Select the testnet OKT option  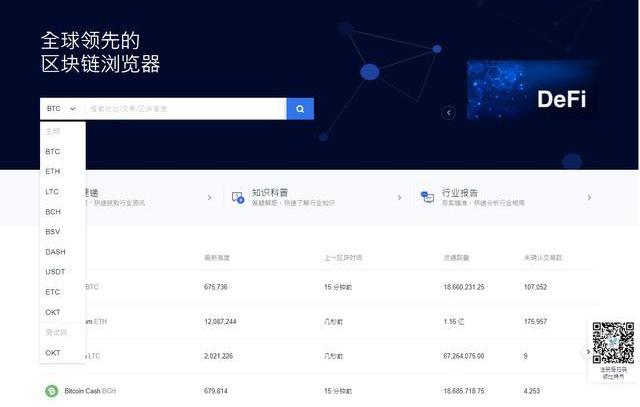[x=53, y=353]
